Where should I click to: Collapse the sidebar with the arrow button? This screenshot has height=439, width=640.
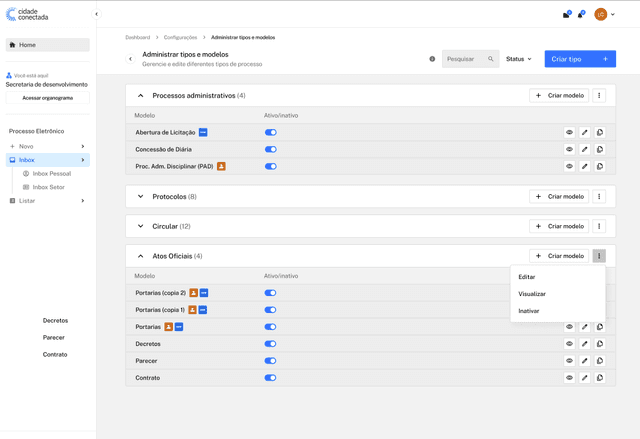[x=96, y=14]
